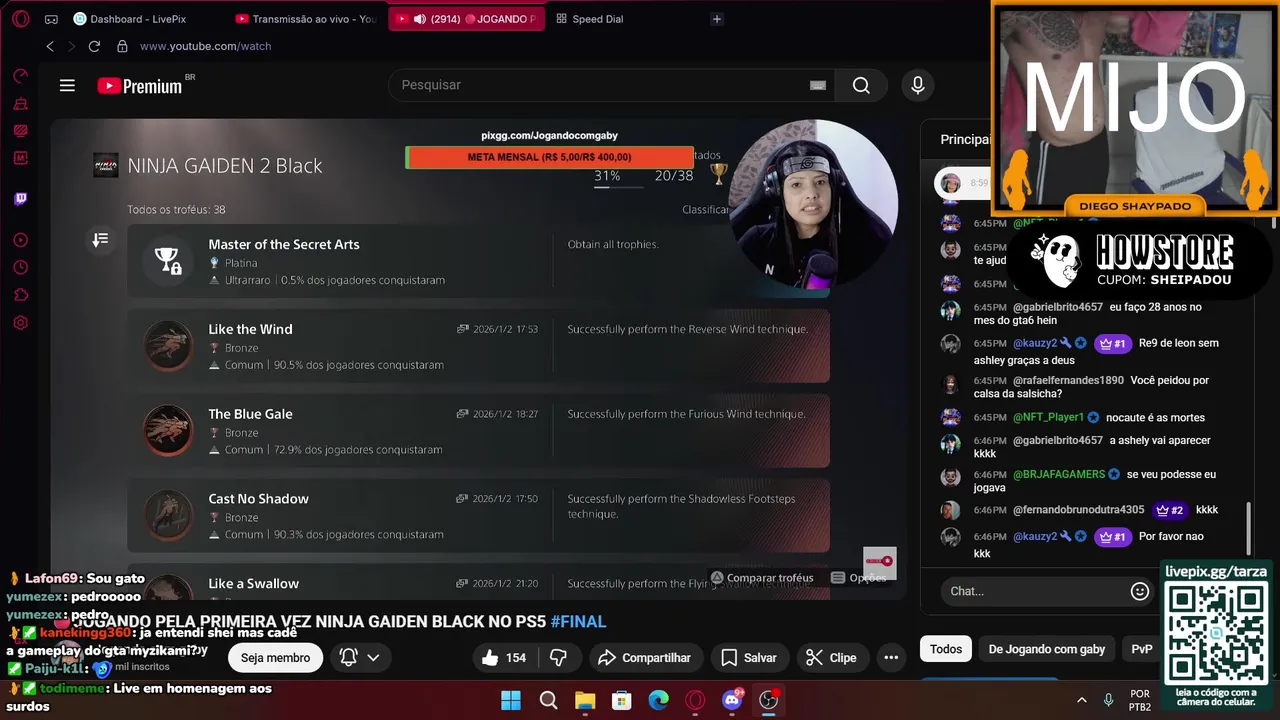Click the #FINAL hashtag link
This screenshot has height=720, width=1280.
[578, 621]
